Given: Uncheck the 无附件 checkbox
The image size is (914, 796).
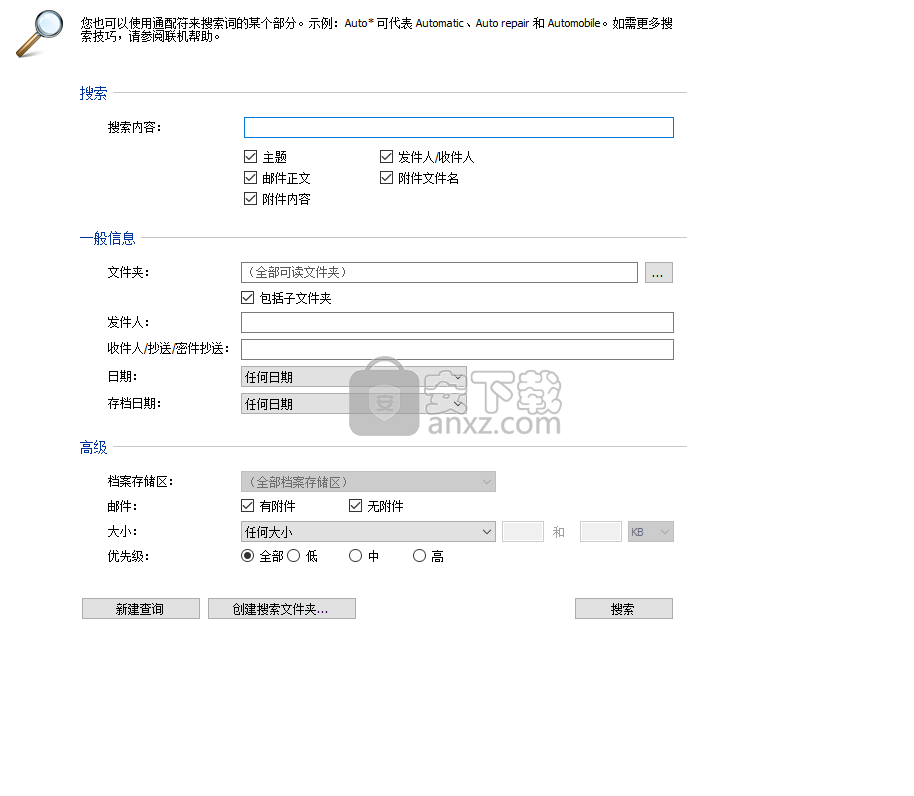Looking at the screenshot, I should 356,506.
